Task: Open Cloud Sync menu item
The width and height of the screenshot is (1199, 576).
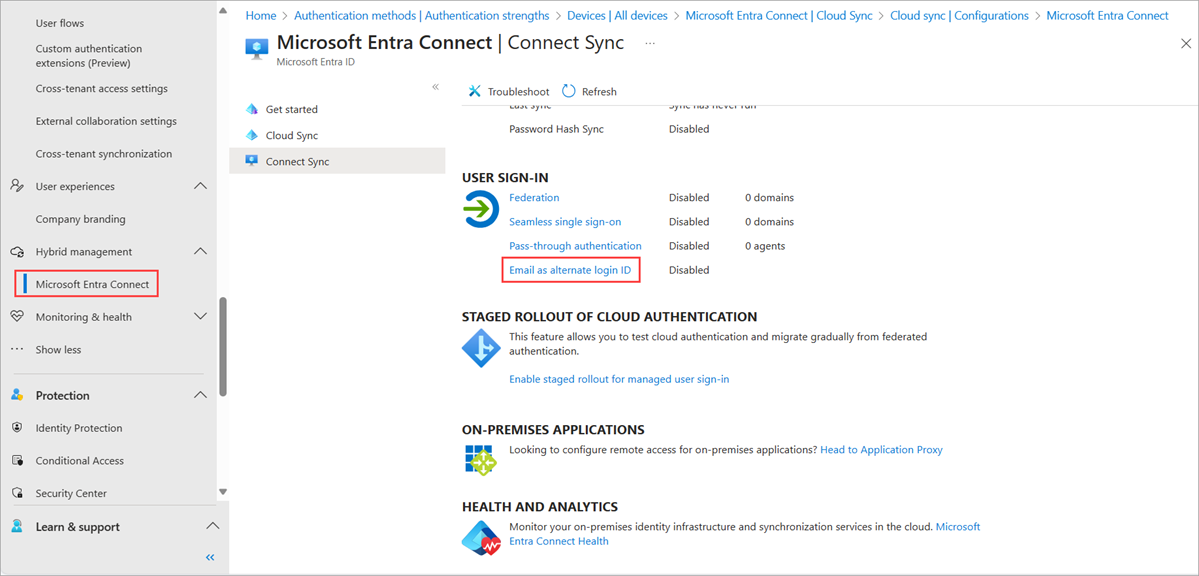Action: 337,135
